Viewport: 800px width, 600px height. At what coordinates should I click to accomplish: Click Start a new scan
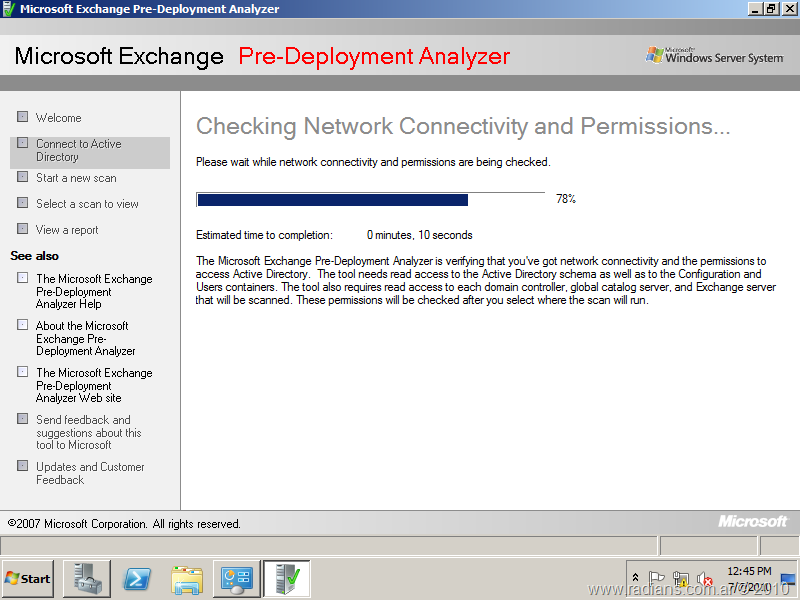[x=76, y=178]
